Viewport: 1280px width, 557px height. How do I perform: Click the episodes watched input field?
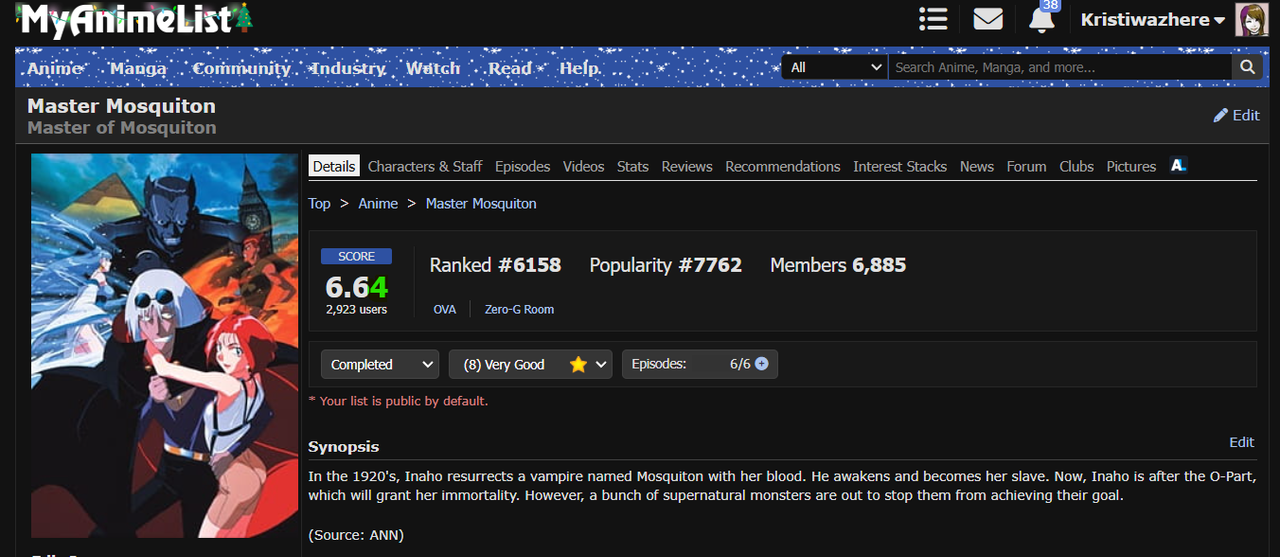(x=714, y=364)
